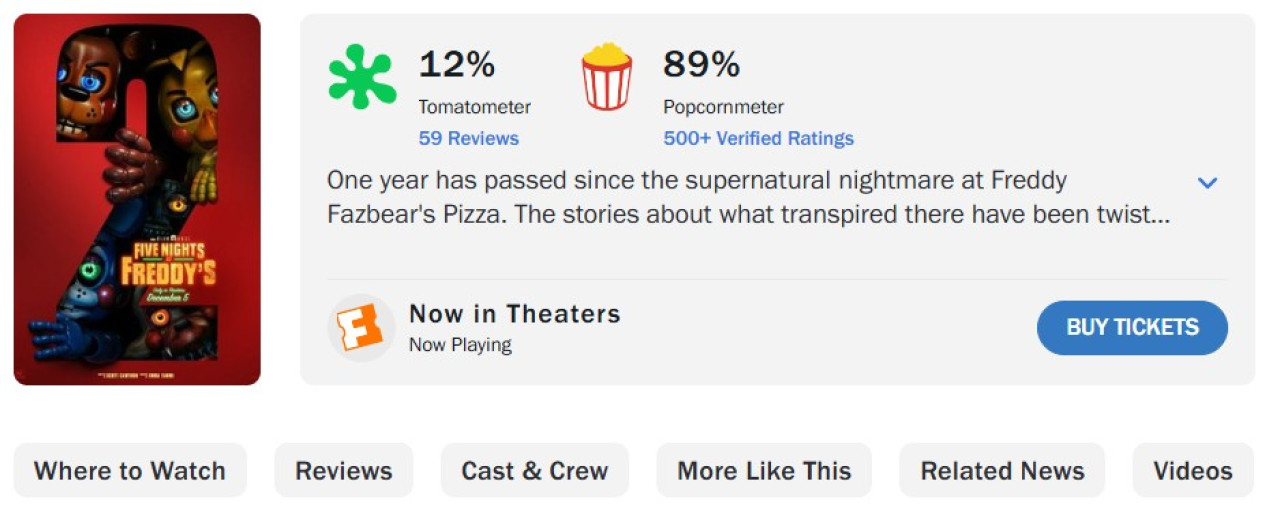Open the 59 Reviews link

coord(468,138)
